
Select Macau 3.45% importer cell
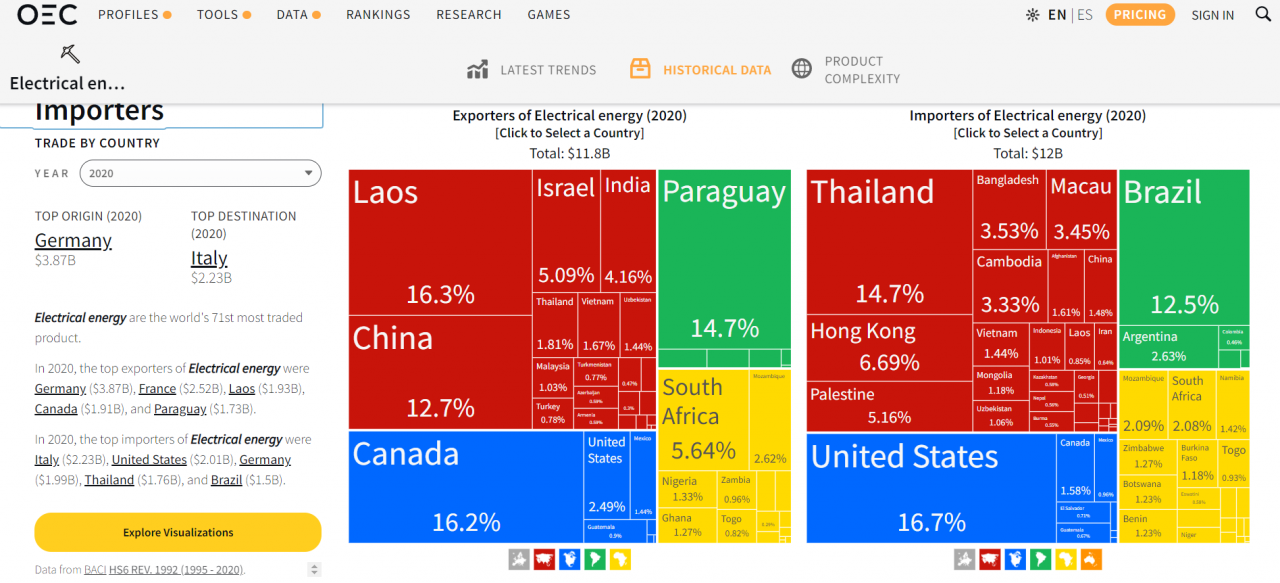point(1082,208)
